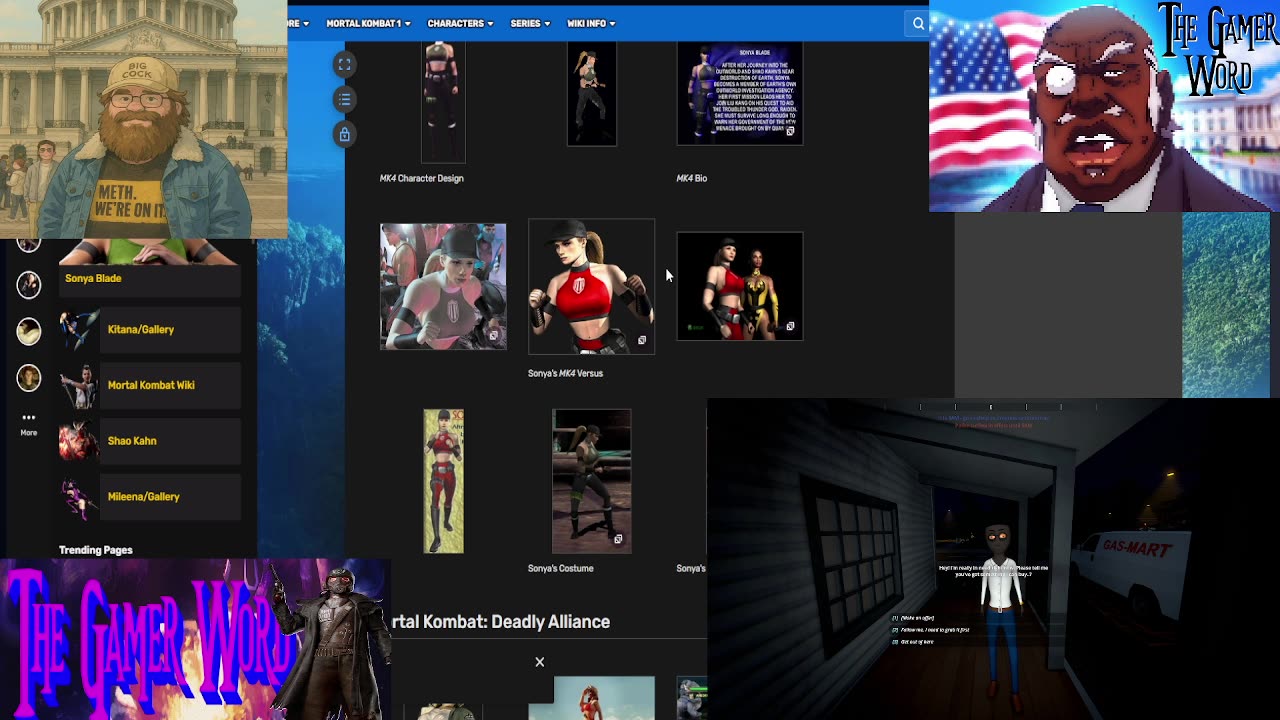Click the gallery icon on MK4 Bio image
This screenshot has width=1280, height=720.
(x=790, y=131)
